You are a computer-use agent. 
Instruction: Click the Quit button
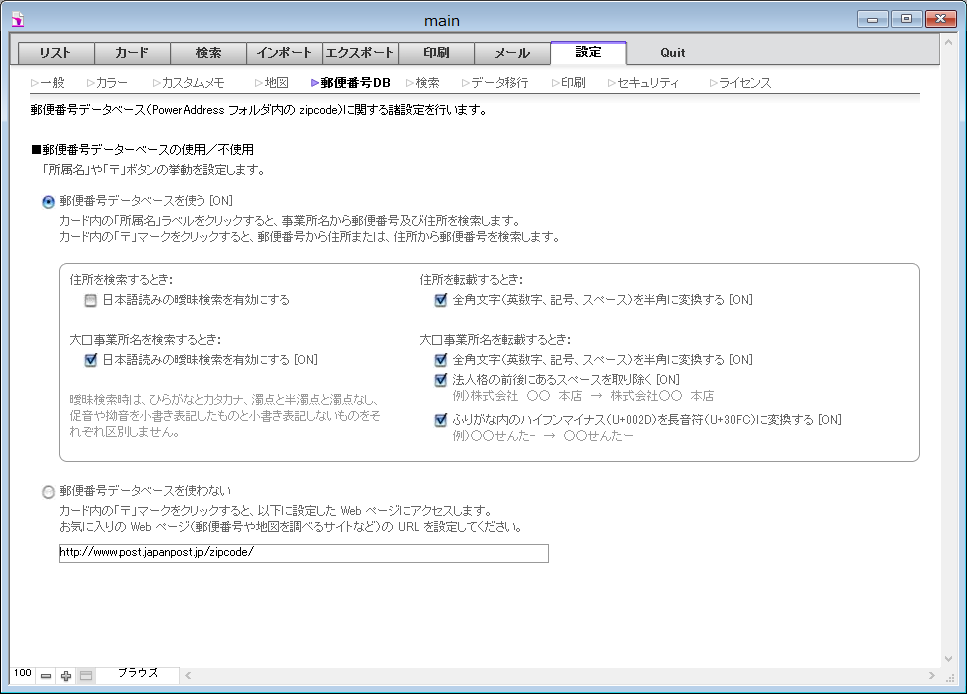click(x=672, y=53)
